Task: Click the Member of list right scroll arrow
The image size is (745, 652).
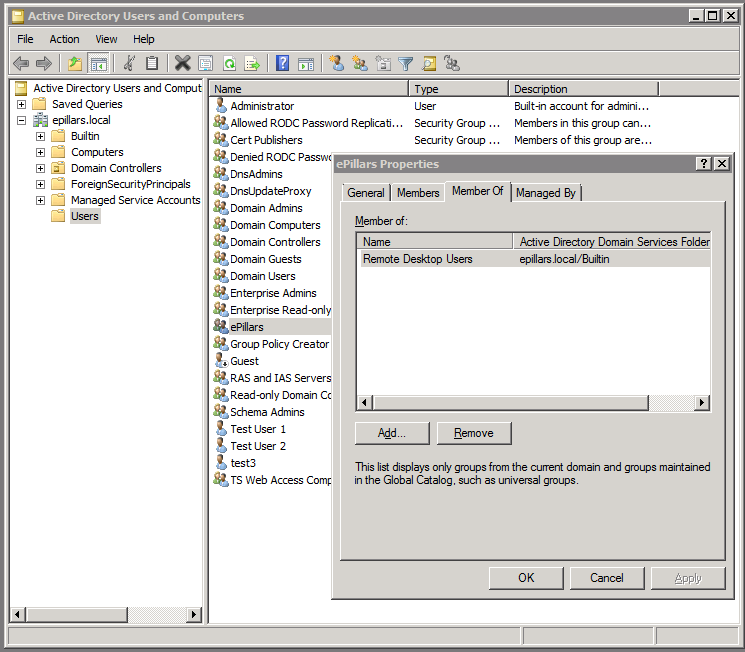Action: [x=702, y=403]
